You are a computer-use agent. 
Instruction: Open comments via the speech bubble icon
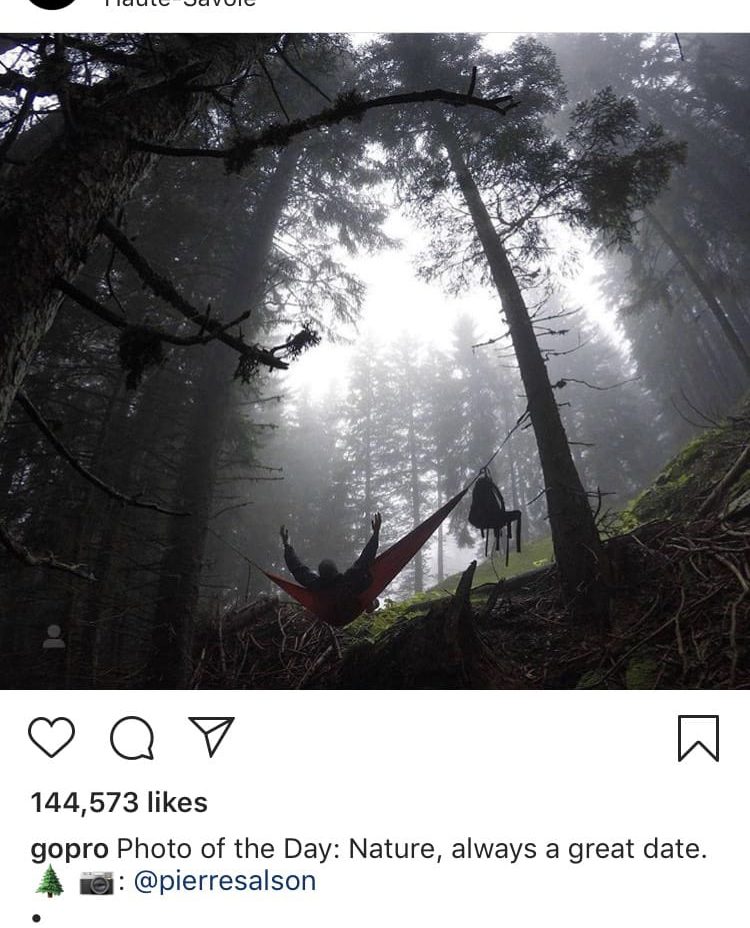coord(133,737)
